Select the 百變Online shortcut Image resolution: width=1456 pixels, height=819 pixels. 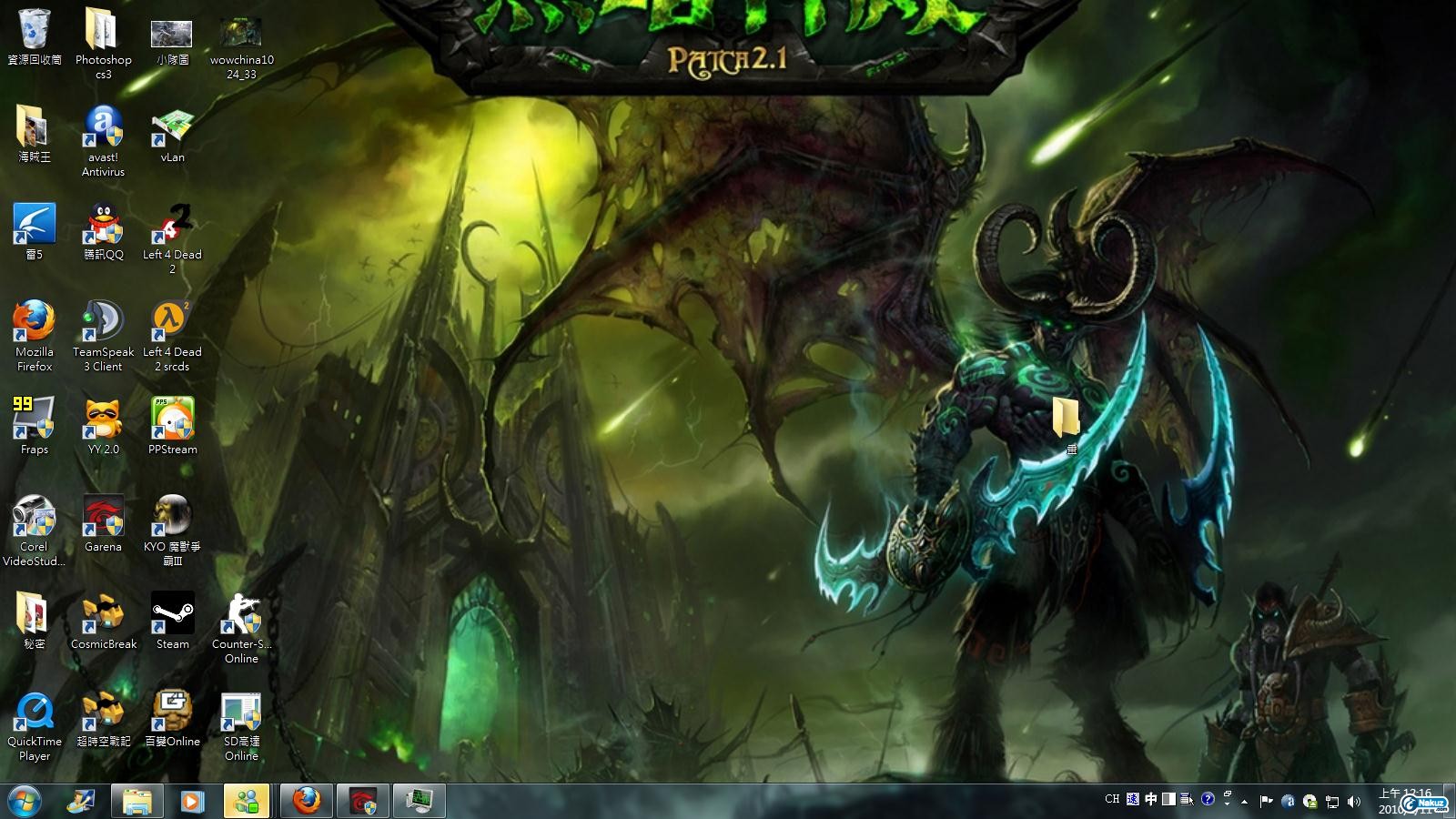coord(172,718)
